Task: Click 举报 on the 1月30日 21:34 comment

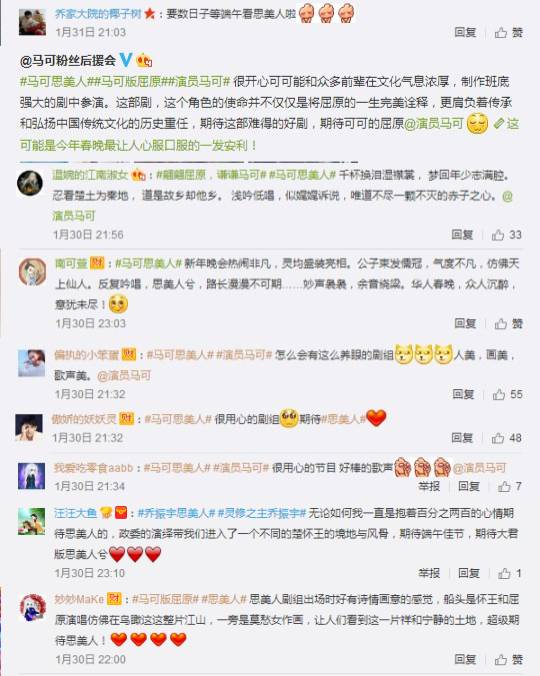Action: point(429,486)
